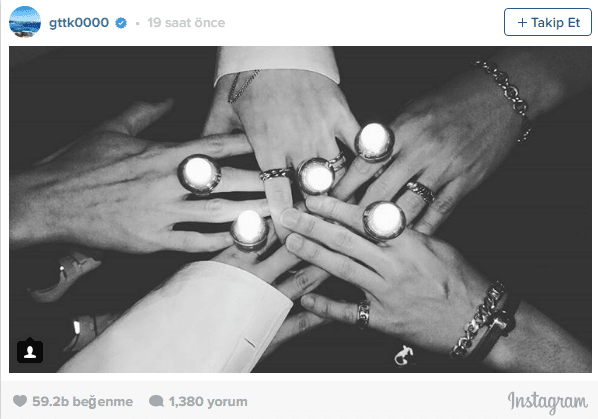
Task: Open the 59.2b beğenme likes count
Action: (82, 401)
